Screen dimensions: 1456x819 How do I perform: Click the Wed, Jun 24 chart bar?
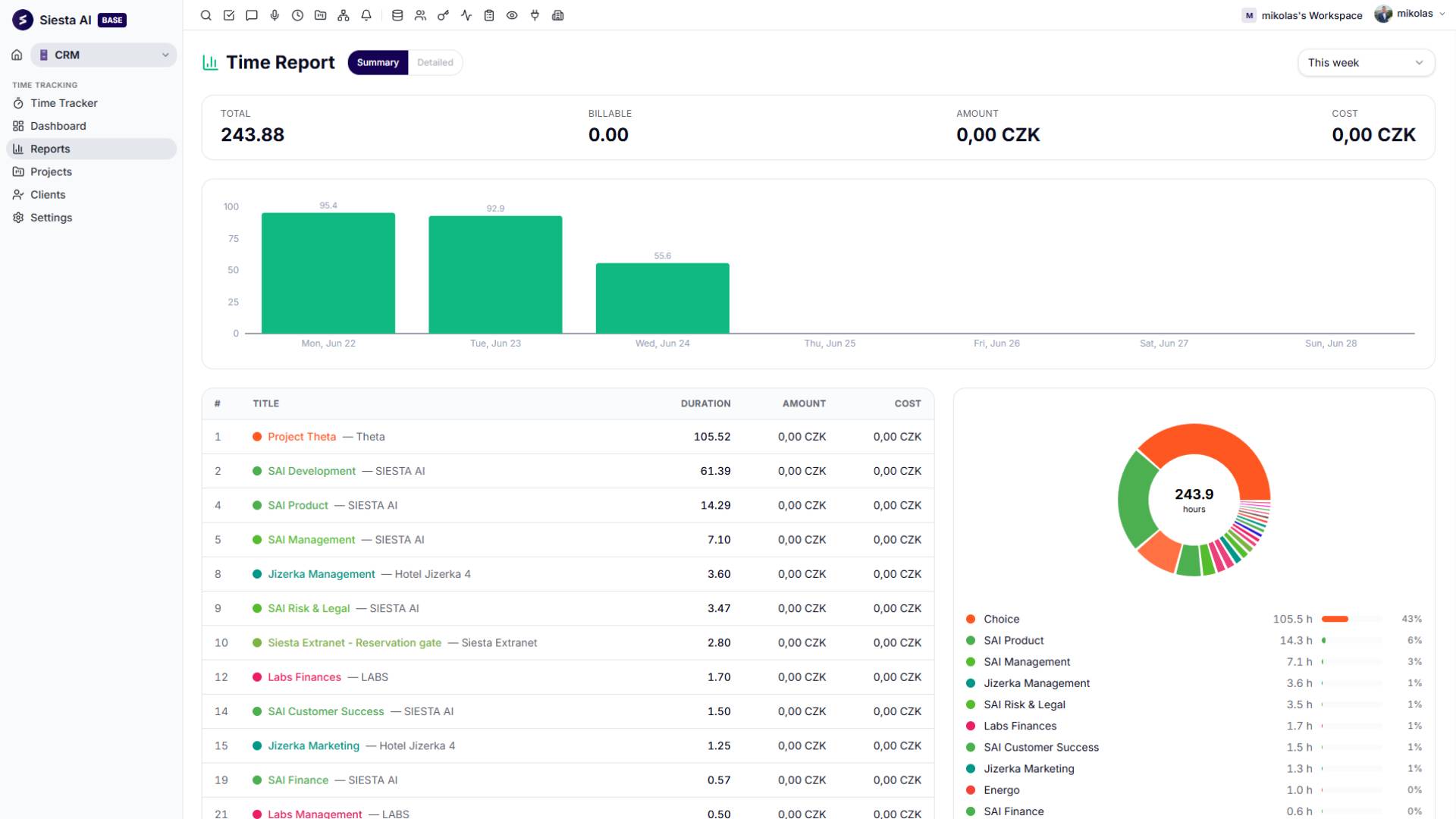point(663,298)
